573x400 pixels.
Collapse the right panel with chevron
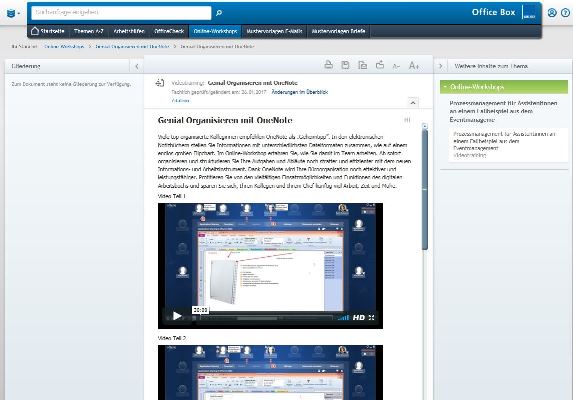pos(440,66)
